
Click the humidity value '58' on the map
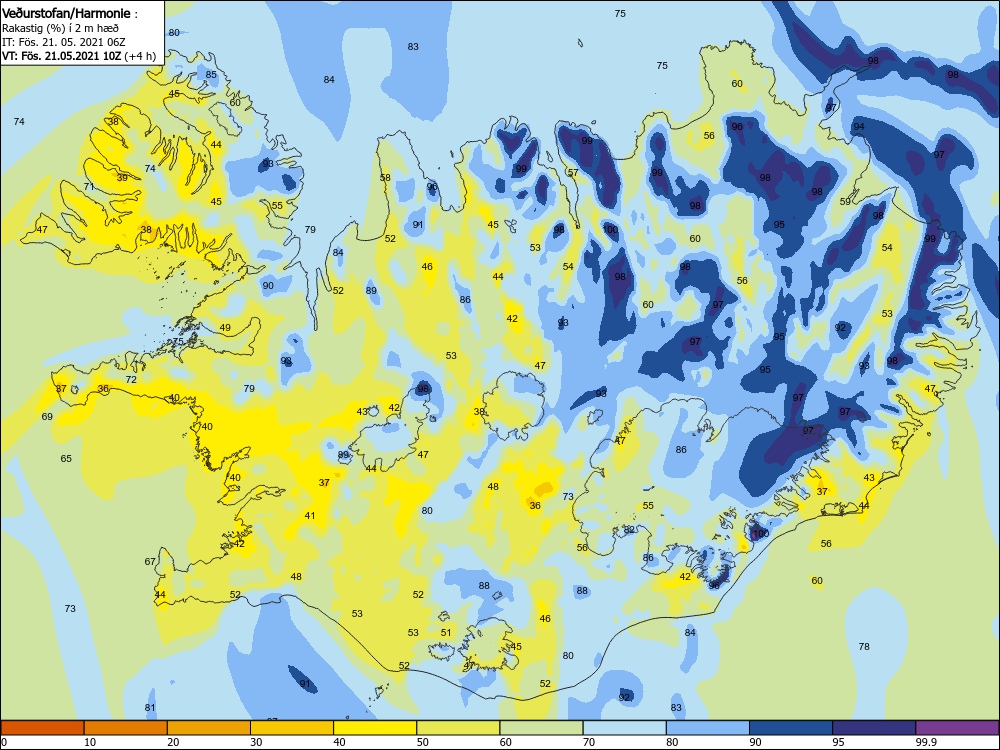(x=385, y=178)
